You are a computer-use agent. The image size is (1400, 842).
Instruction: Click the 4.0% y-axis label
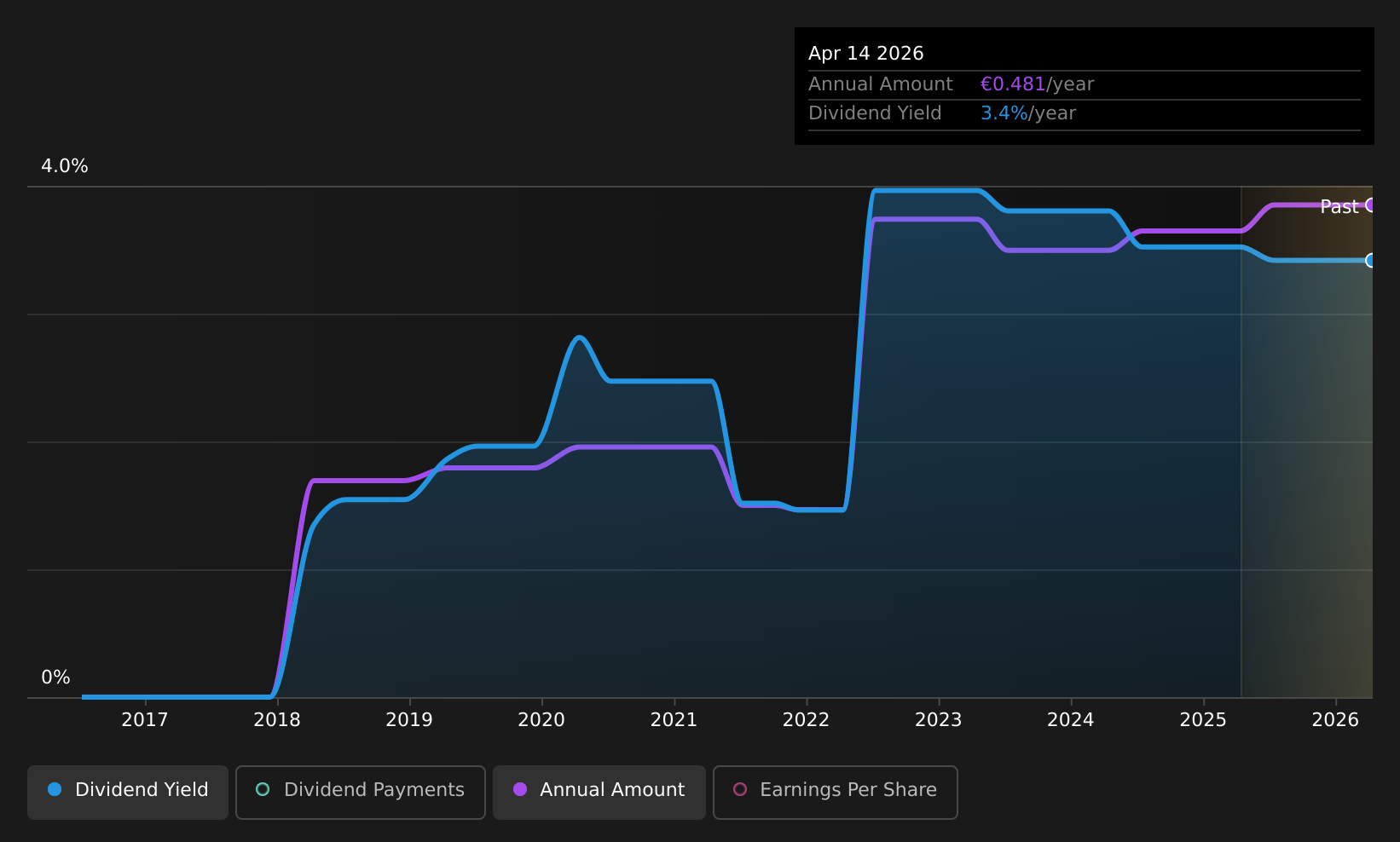tap(65, 166)
